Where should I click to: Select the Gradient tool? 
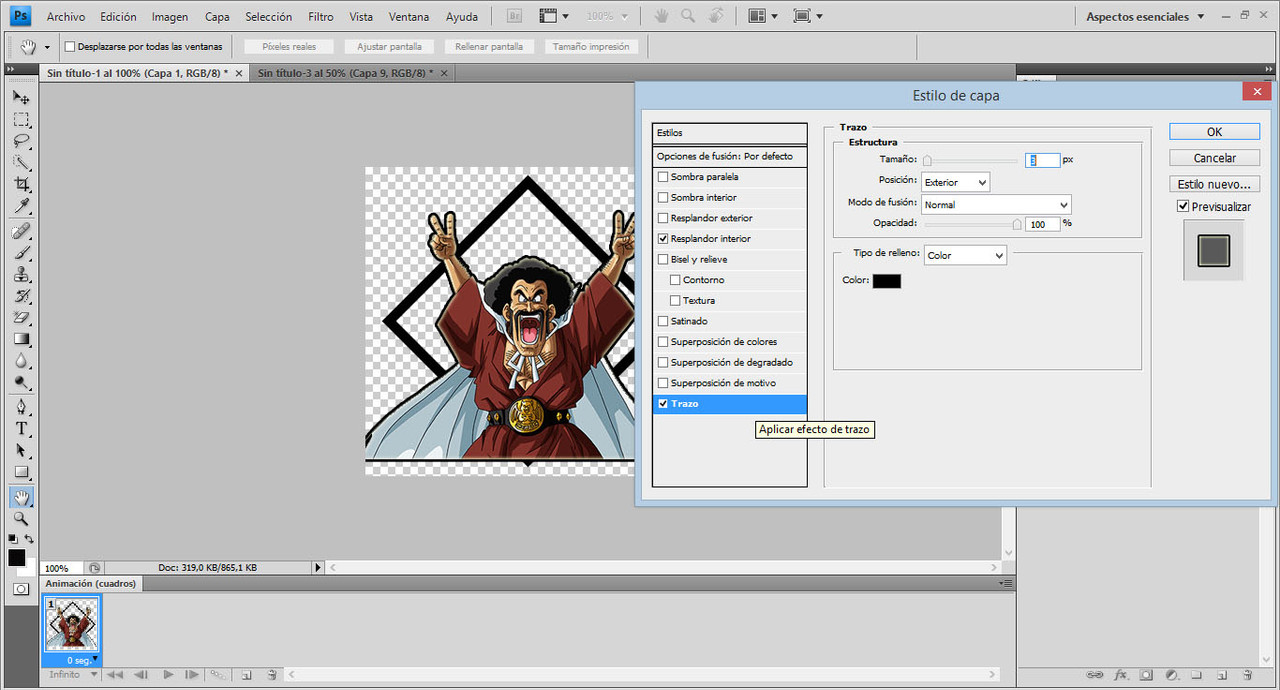pos(21,340)
